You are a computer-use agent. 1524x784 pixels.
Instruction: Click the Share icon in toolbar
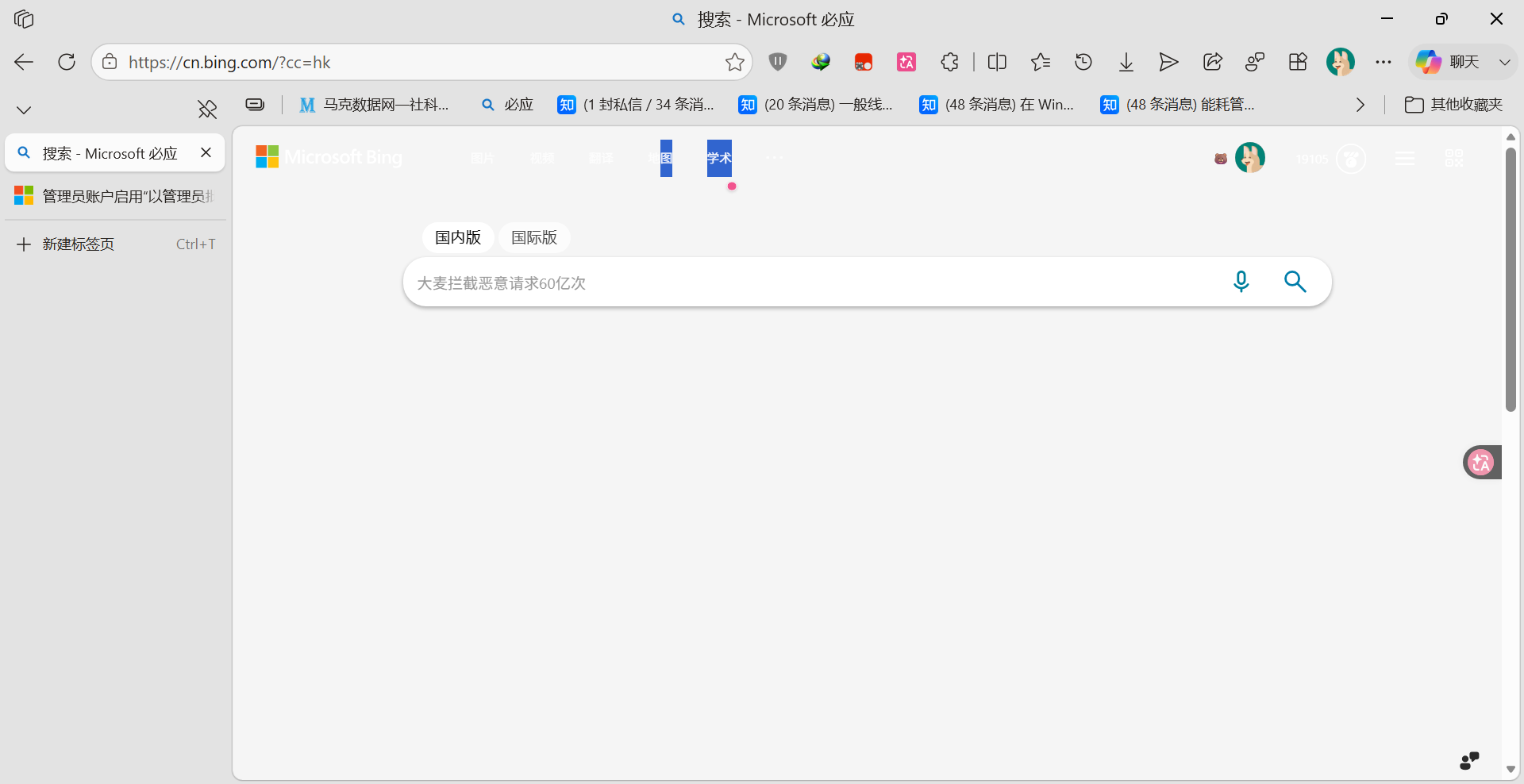pyautogui.click(x=1212, y=62)
